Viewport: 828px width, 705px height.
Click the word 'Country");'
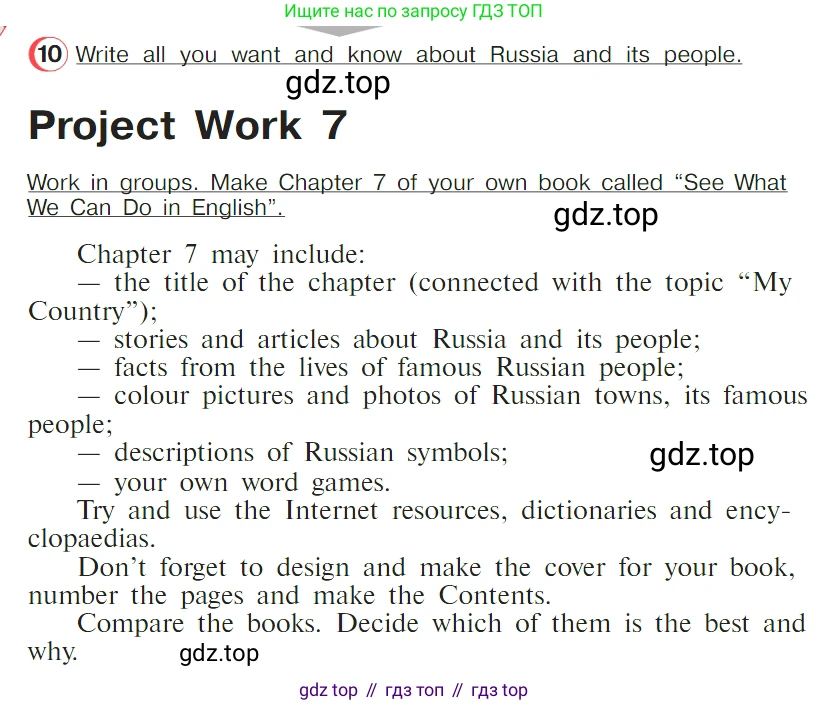(x=93, y=311)
